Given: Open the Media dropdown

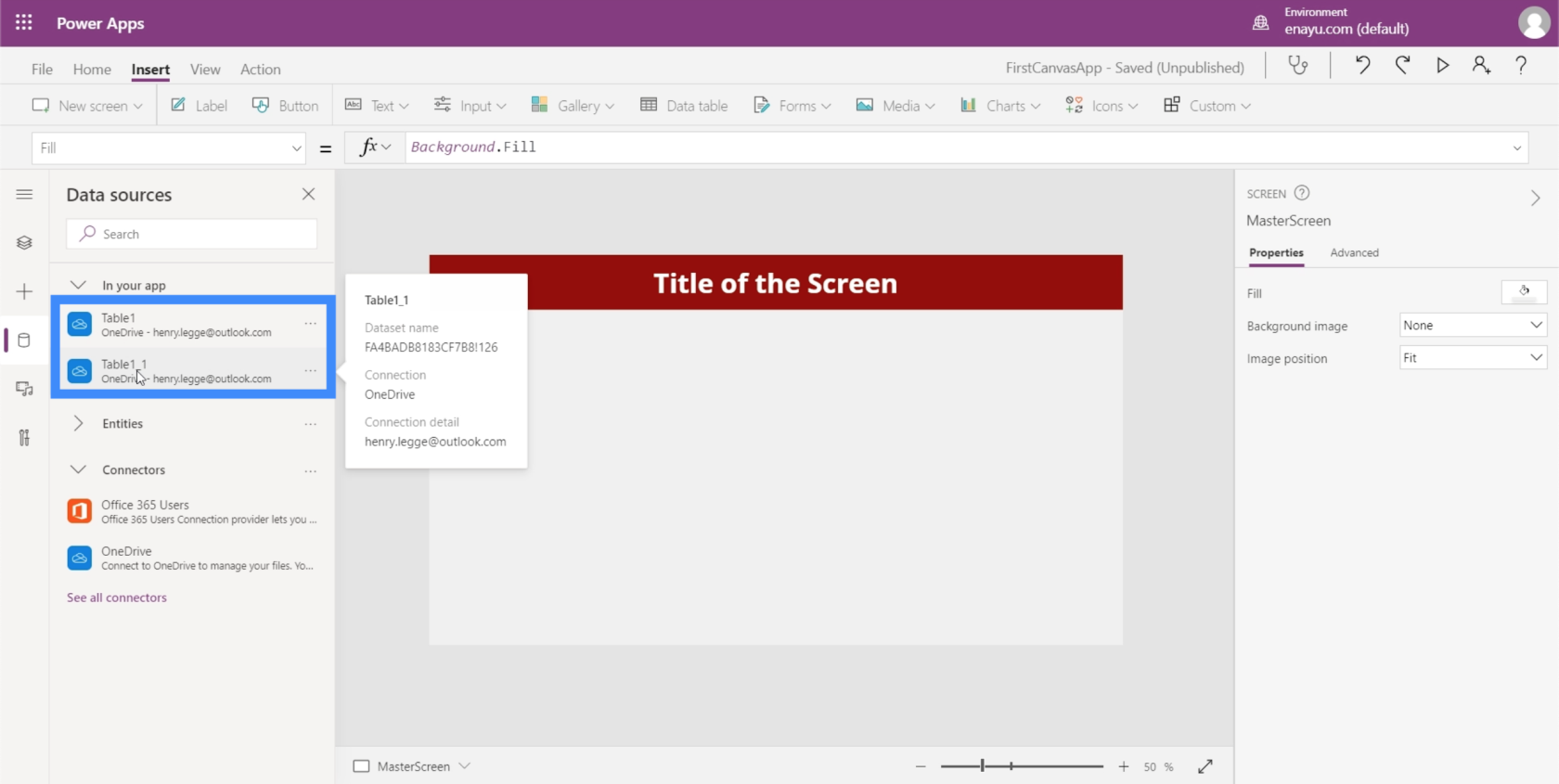Looking at the screenshot, I should [895, 106].
